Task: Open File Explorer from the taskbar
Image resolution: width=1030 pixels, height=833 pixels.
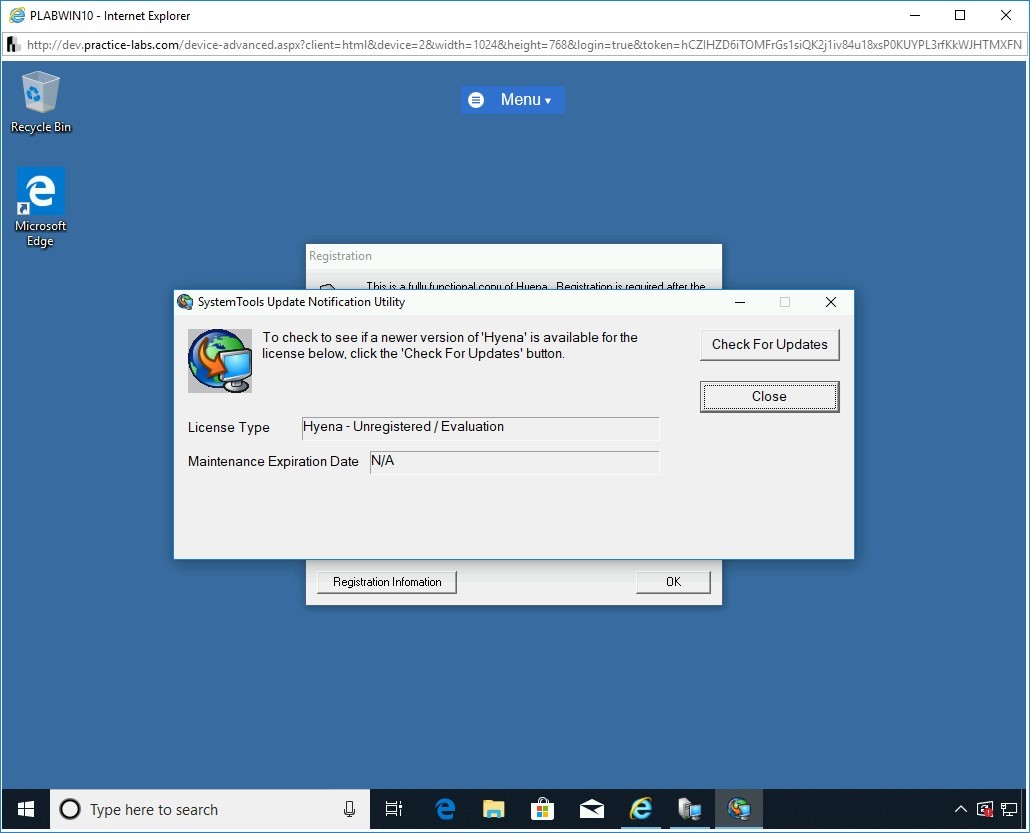Action: click(x=494, y=809)
